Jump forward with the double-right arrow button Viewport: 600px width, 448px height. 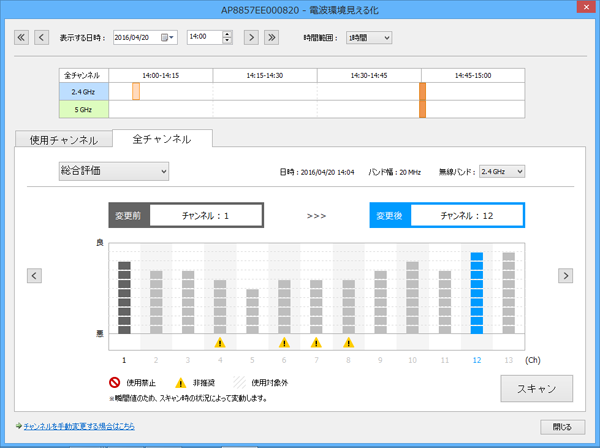pyautogui.click(x=271, y=37)
